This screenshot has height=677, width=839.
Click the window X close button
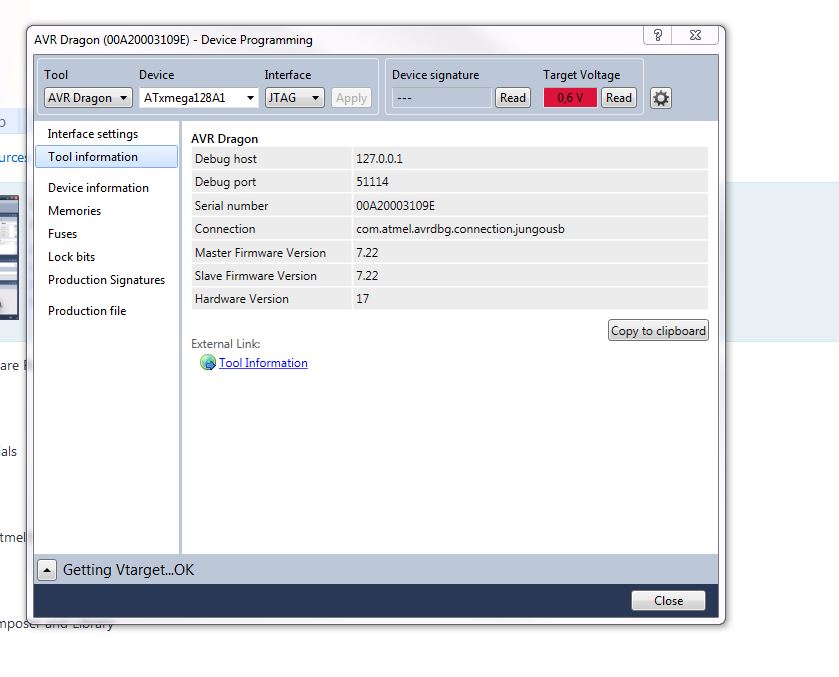pyautogui.click(x=696, y=35)
